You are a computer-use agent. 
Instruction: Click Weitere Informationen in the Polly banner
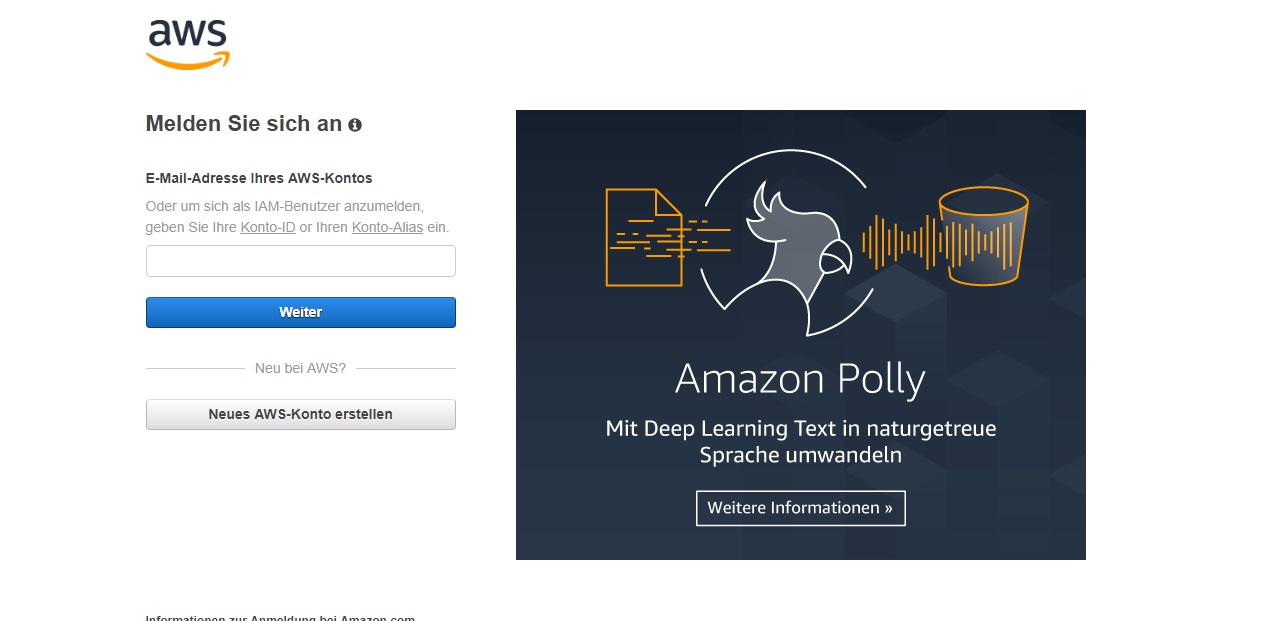pyautogui.click(x=800, y=508)
